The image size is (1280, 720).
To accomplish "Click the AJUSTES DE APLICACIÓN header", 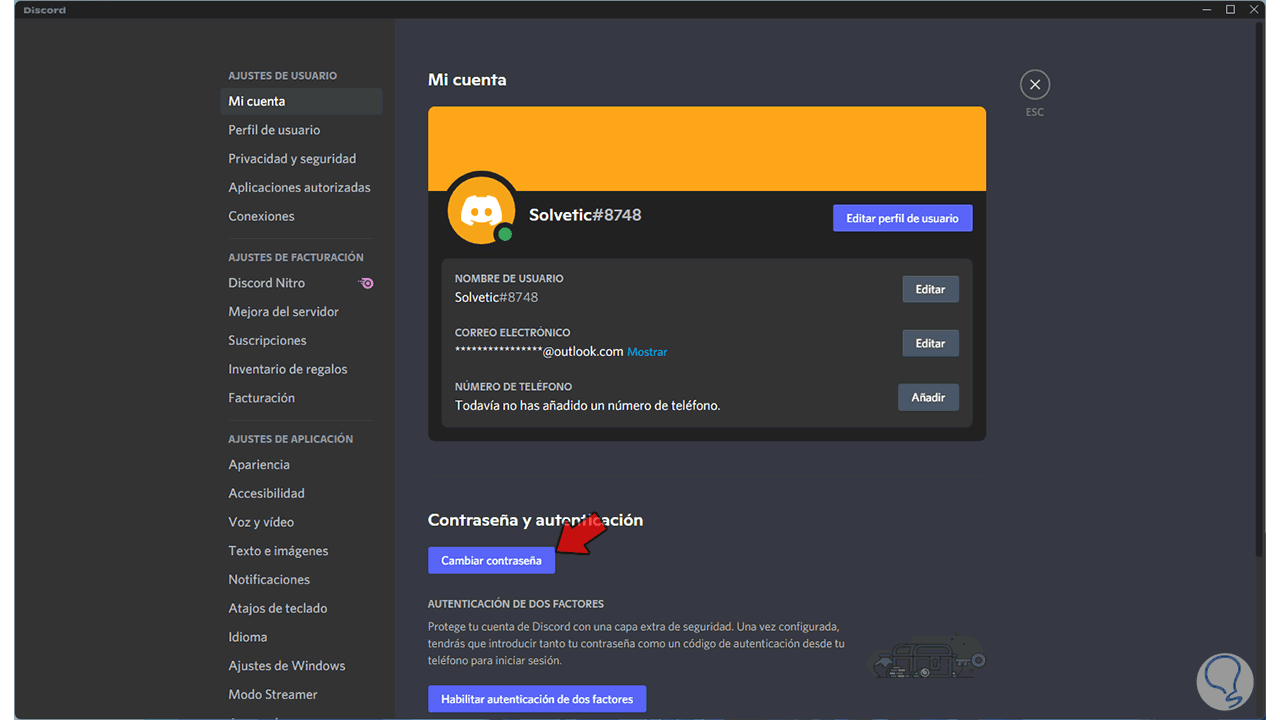I will click(290, 439).
